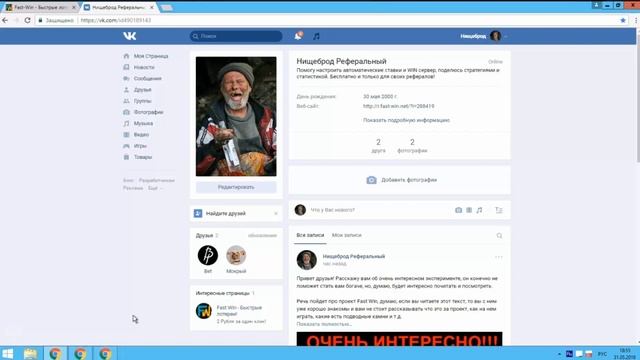Switch to Мои записи tab
Viewport: 640px width, 360px height.
347,235
